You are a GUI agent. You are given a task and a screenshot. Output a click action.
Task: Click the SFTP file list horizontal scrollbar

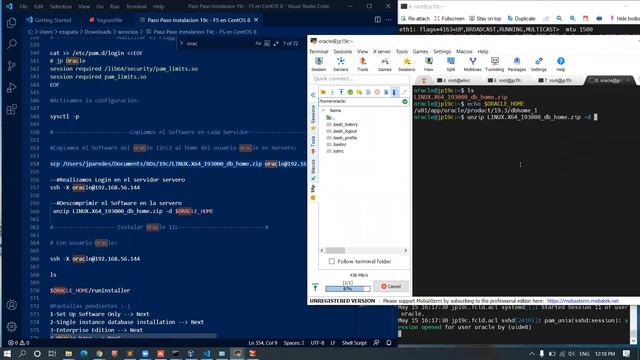363,250
